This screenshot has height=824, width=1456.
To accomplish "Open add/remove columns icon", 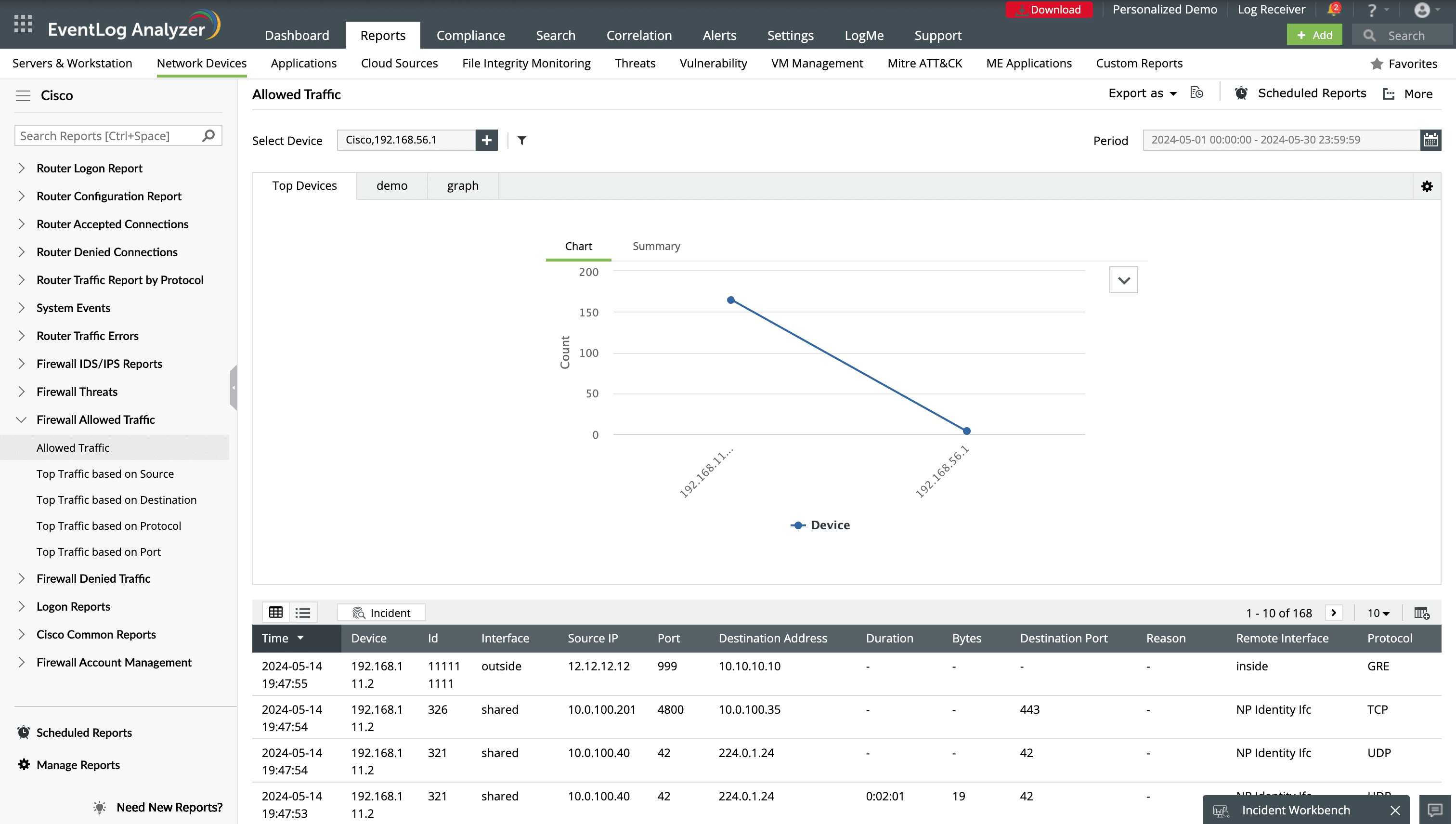I will pyautogui.click(x=1421, y=613).
